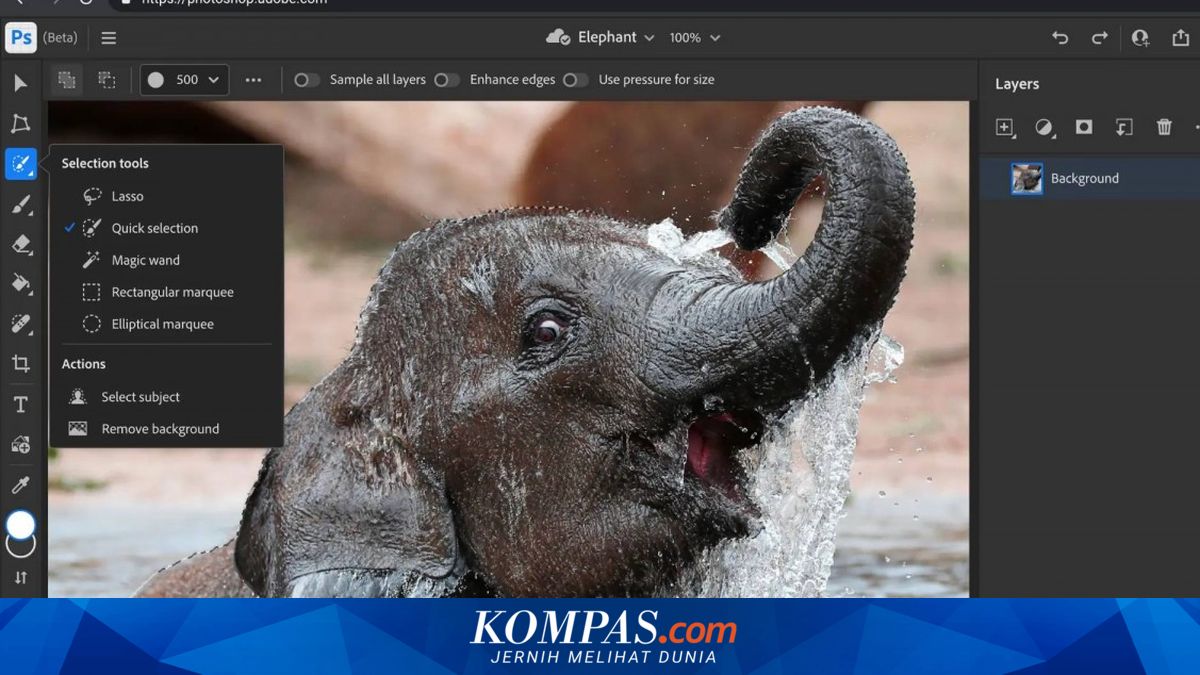The image size is (1200, 675).
Task: Open the brush size 500 dropdown
Action: (x=184, y=80)
